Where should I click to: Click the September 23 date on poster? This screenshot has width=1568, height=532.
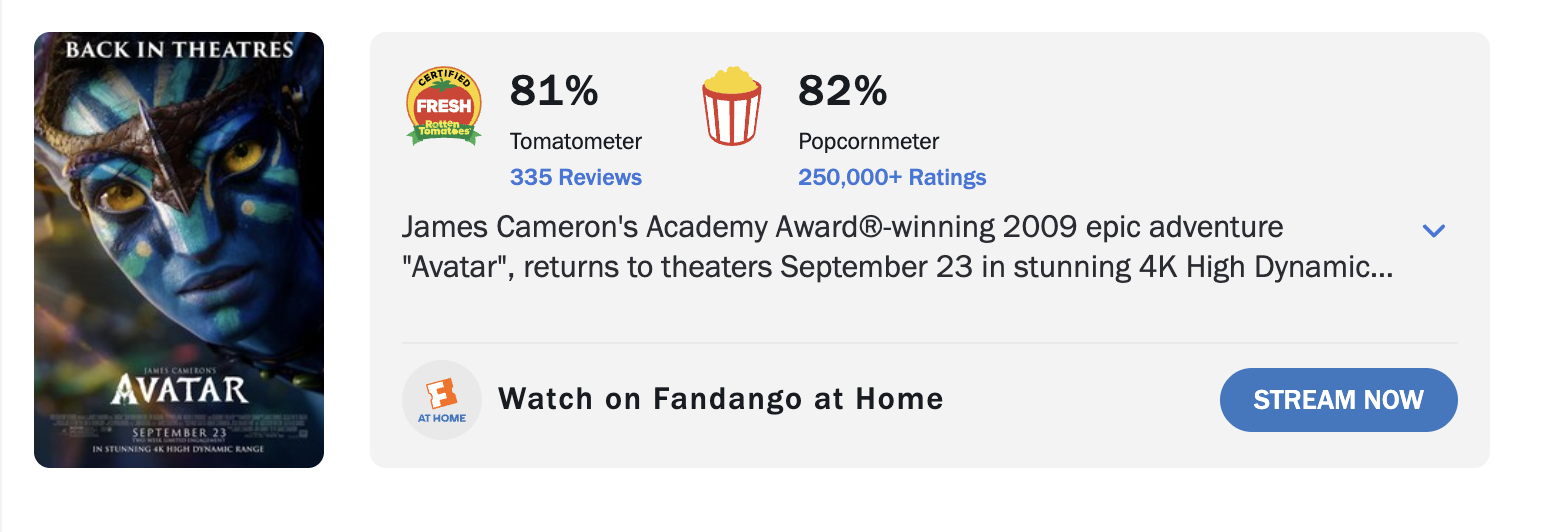click(179, 432)
